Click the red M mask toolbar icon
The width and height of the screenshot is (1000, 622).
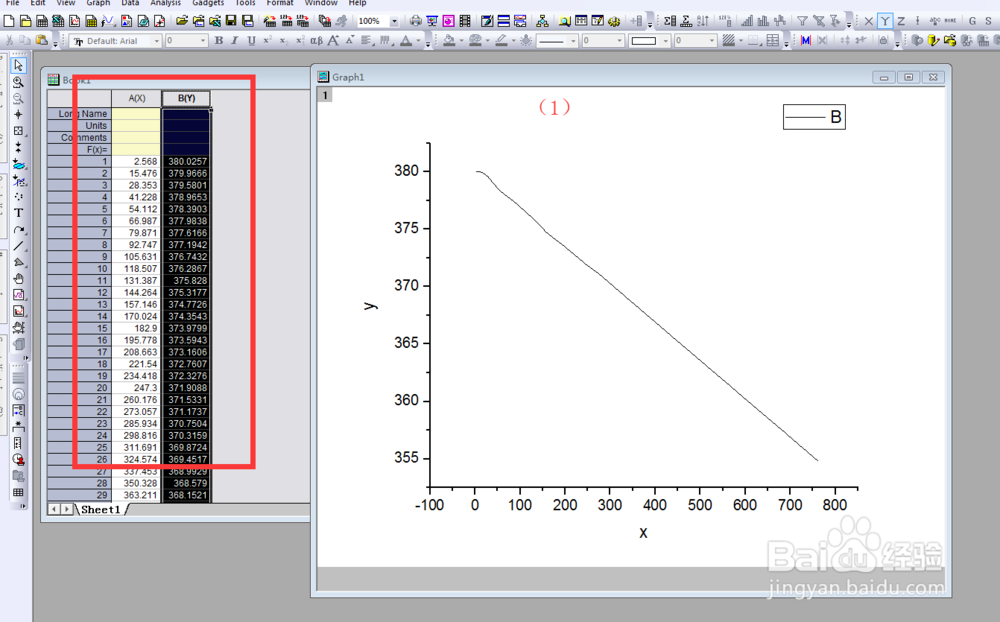805,41
